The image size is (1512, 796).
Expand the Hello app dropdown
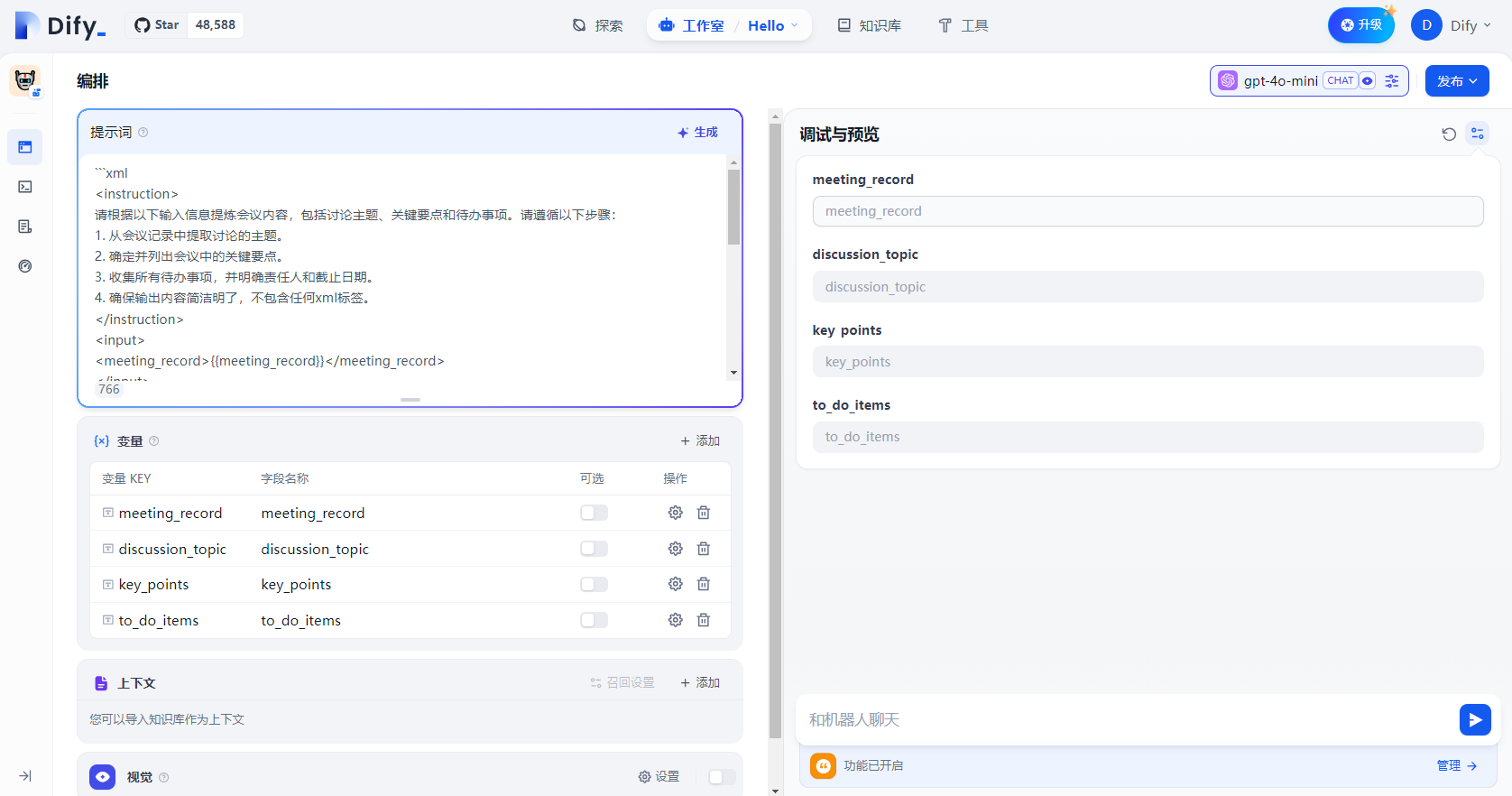[773, 25]
